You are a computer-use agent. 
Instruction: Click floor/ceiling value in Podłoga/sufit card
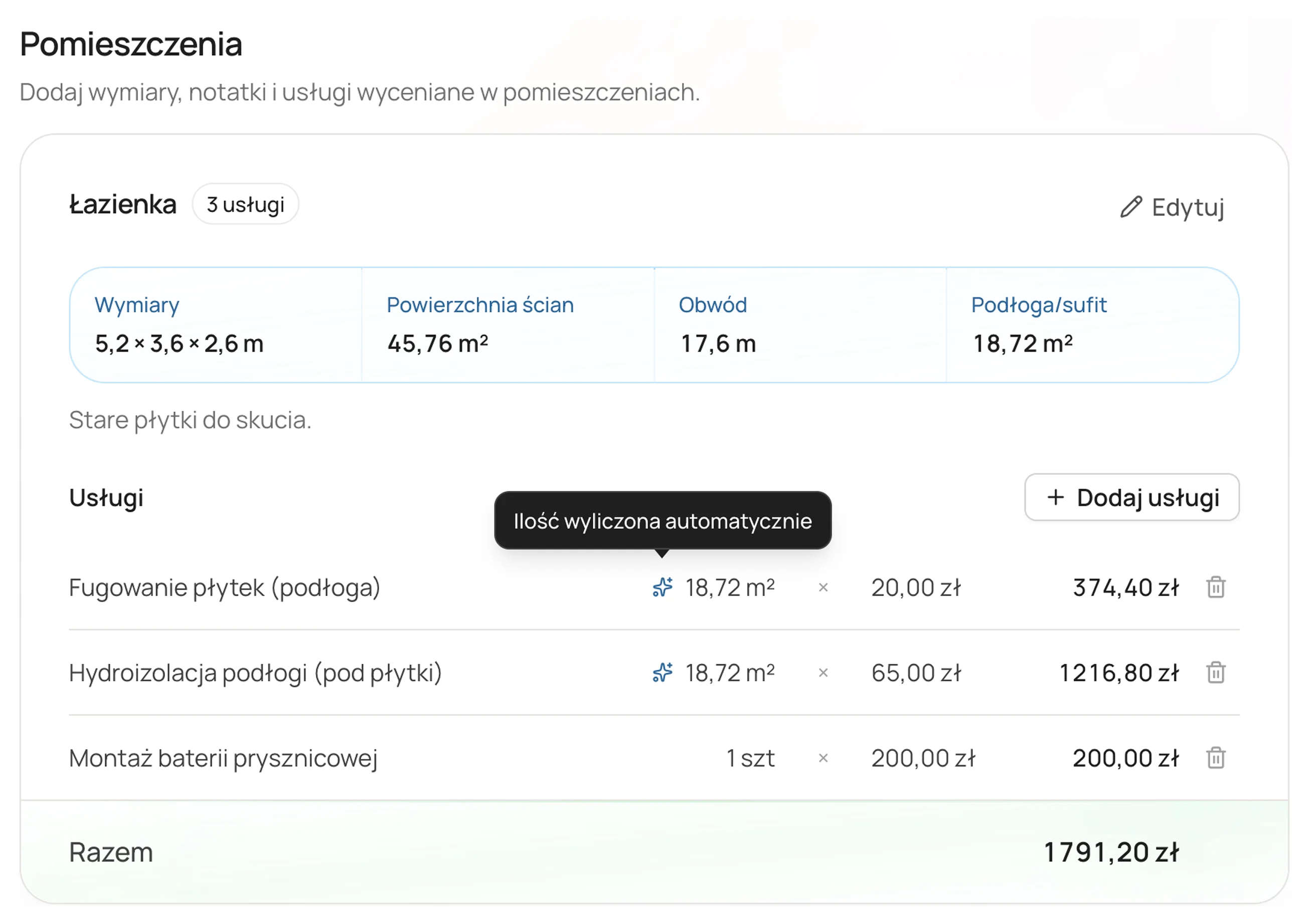click(1022, 344)
